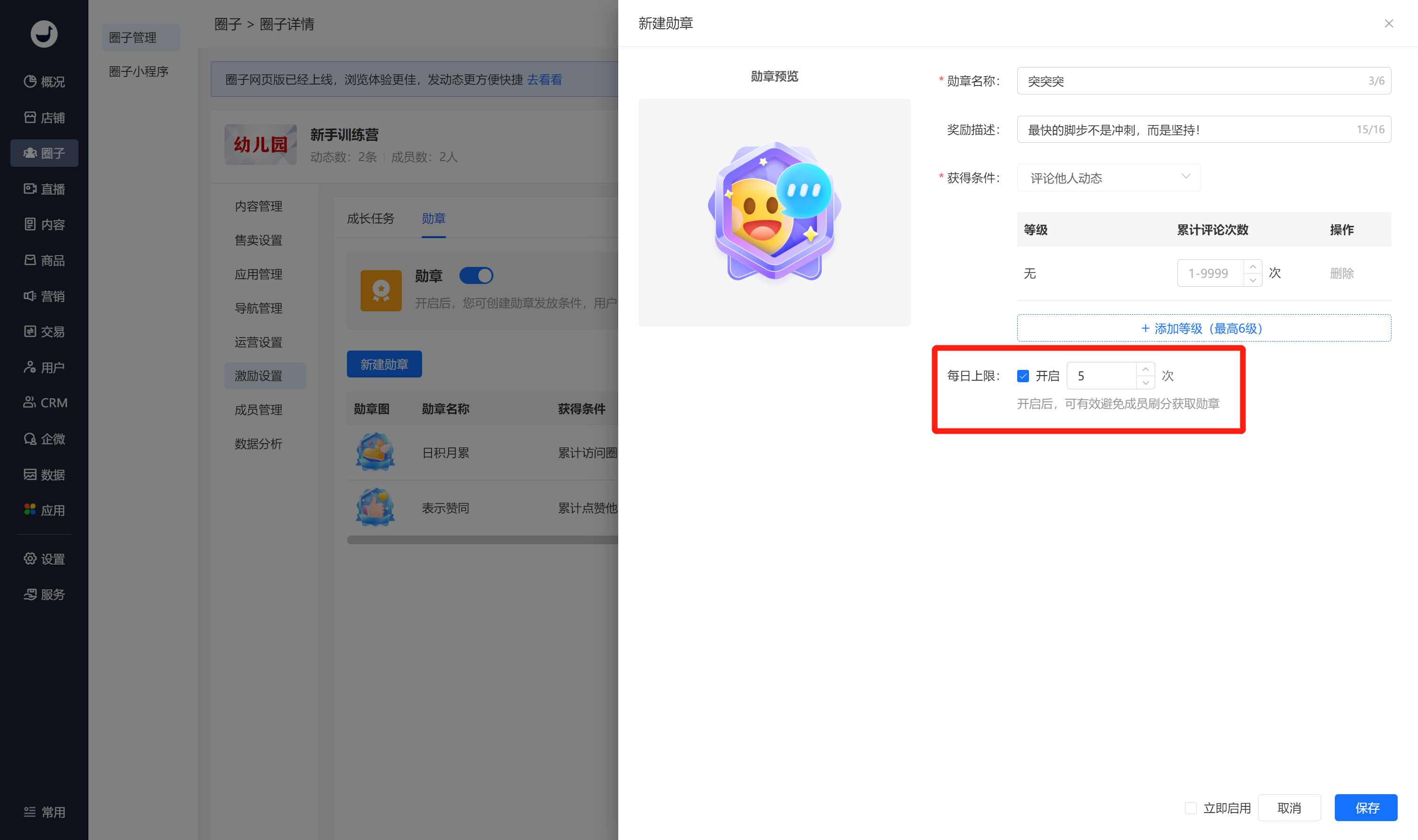Screen dimensions: 1418x840
Task: Open the 概况 overview sidebar icon
Action: coord(30,82)
